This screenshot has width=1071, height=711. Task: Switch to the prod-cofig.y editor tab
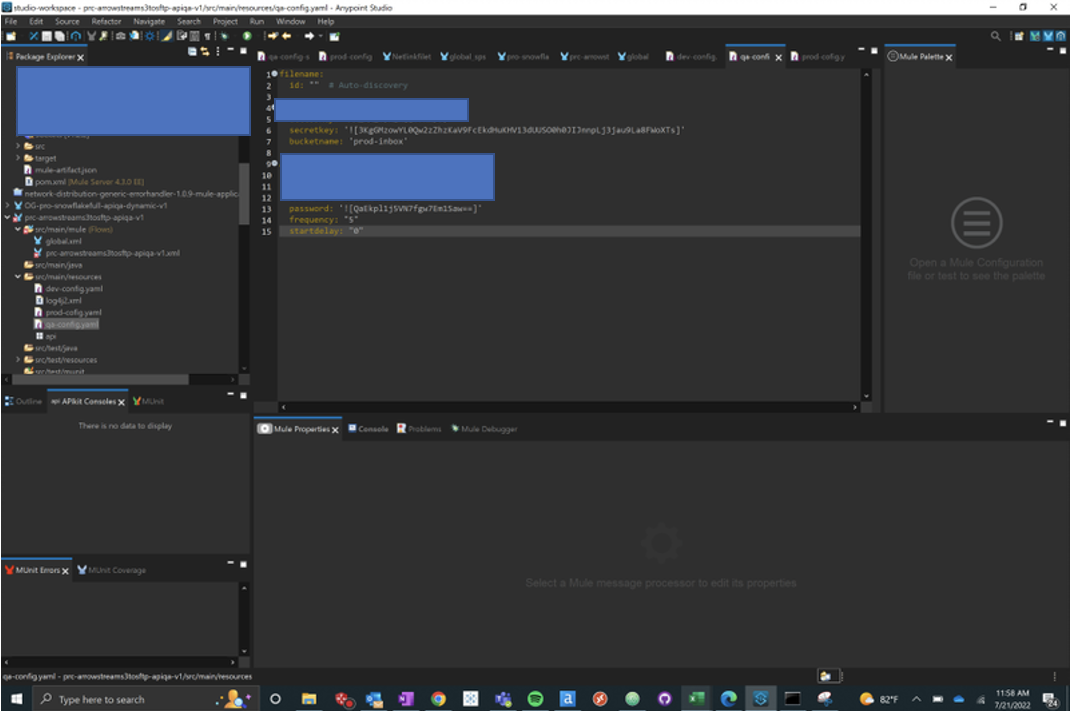click(x=818, y=57)
